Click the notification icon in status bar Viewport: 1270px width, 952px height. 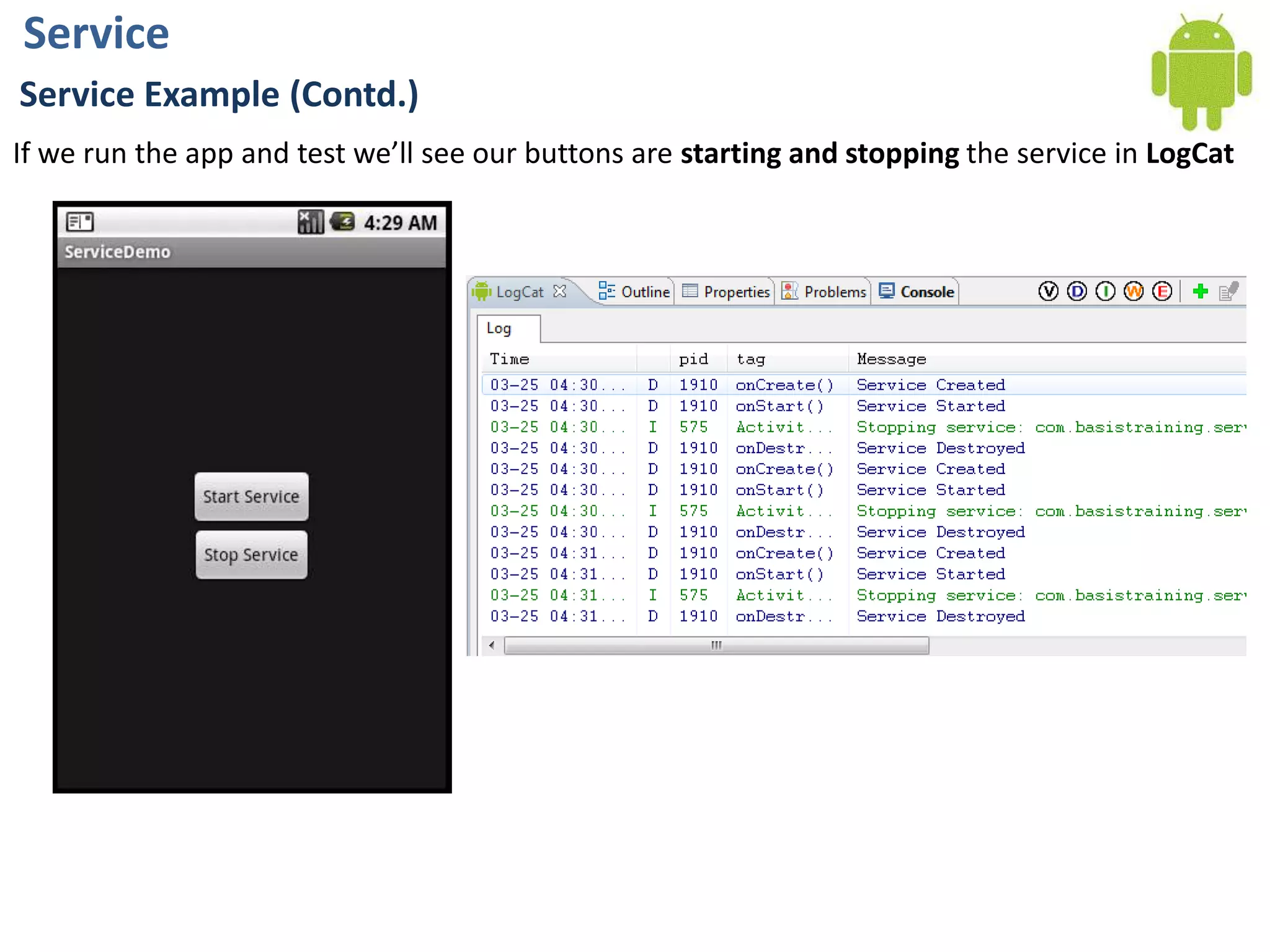coord(80,222)
